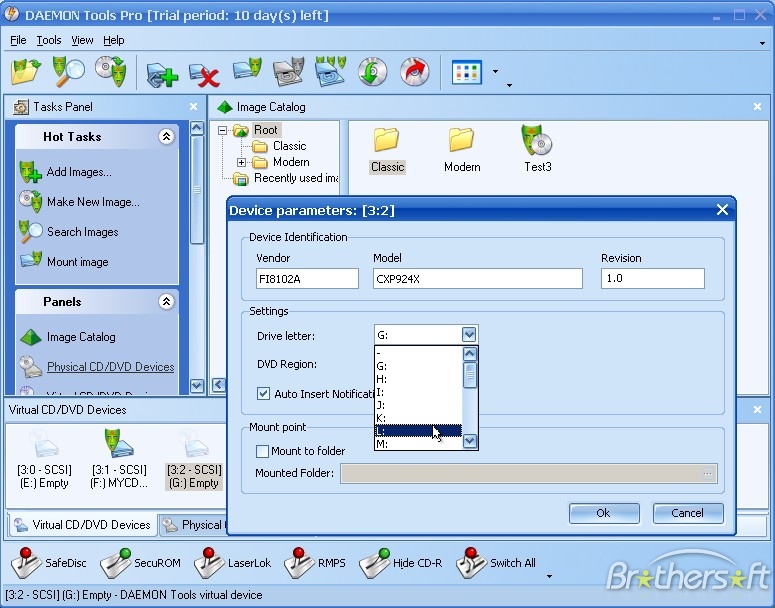Click Make New Image in Hot Tasks
Viewport: 775px width, 608px height.
[x=79, y=202]
